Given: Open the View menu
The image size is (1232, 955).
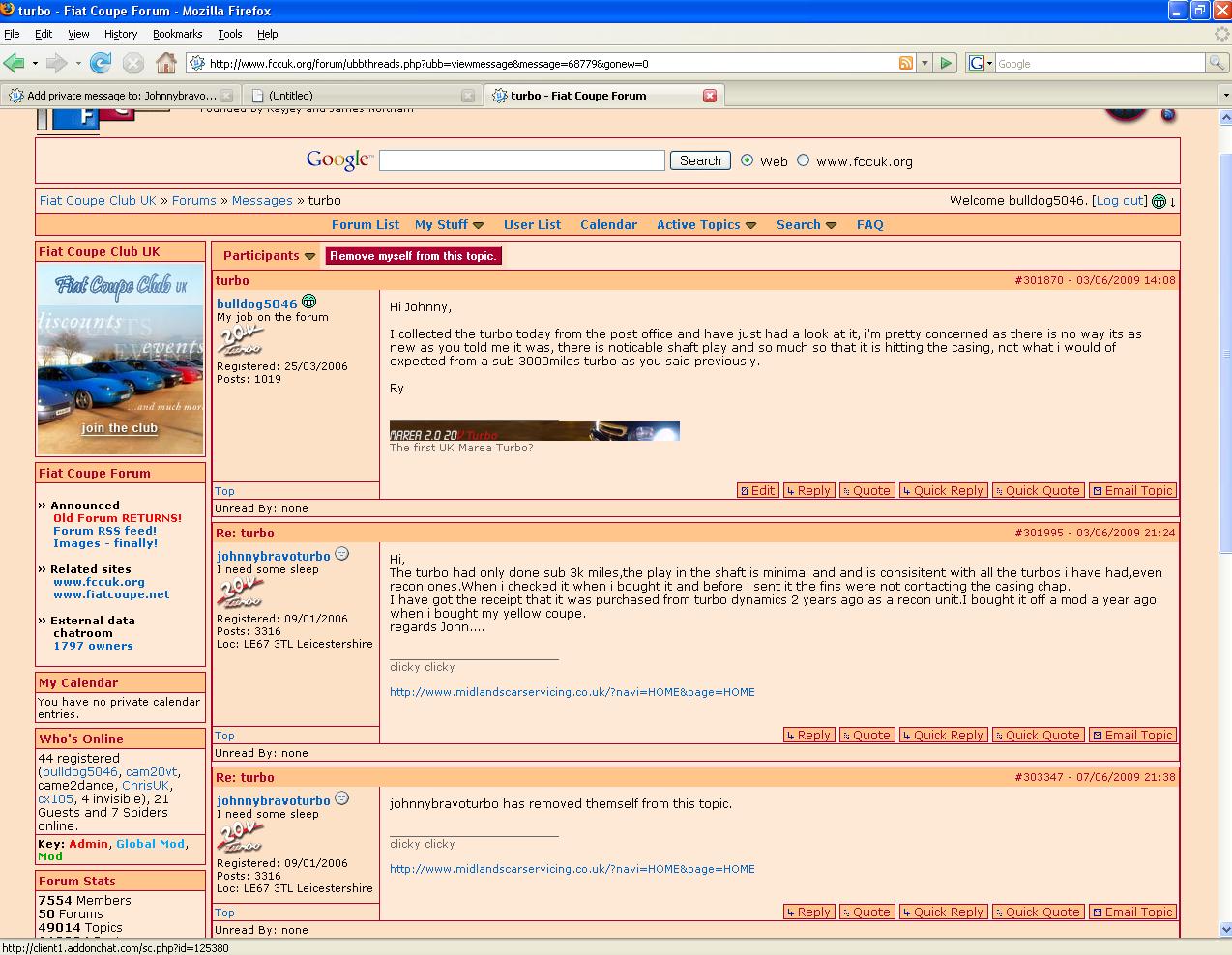Looking at the screenshot, I should click(x=78, y=34).
